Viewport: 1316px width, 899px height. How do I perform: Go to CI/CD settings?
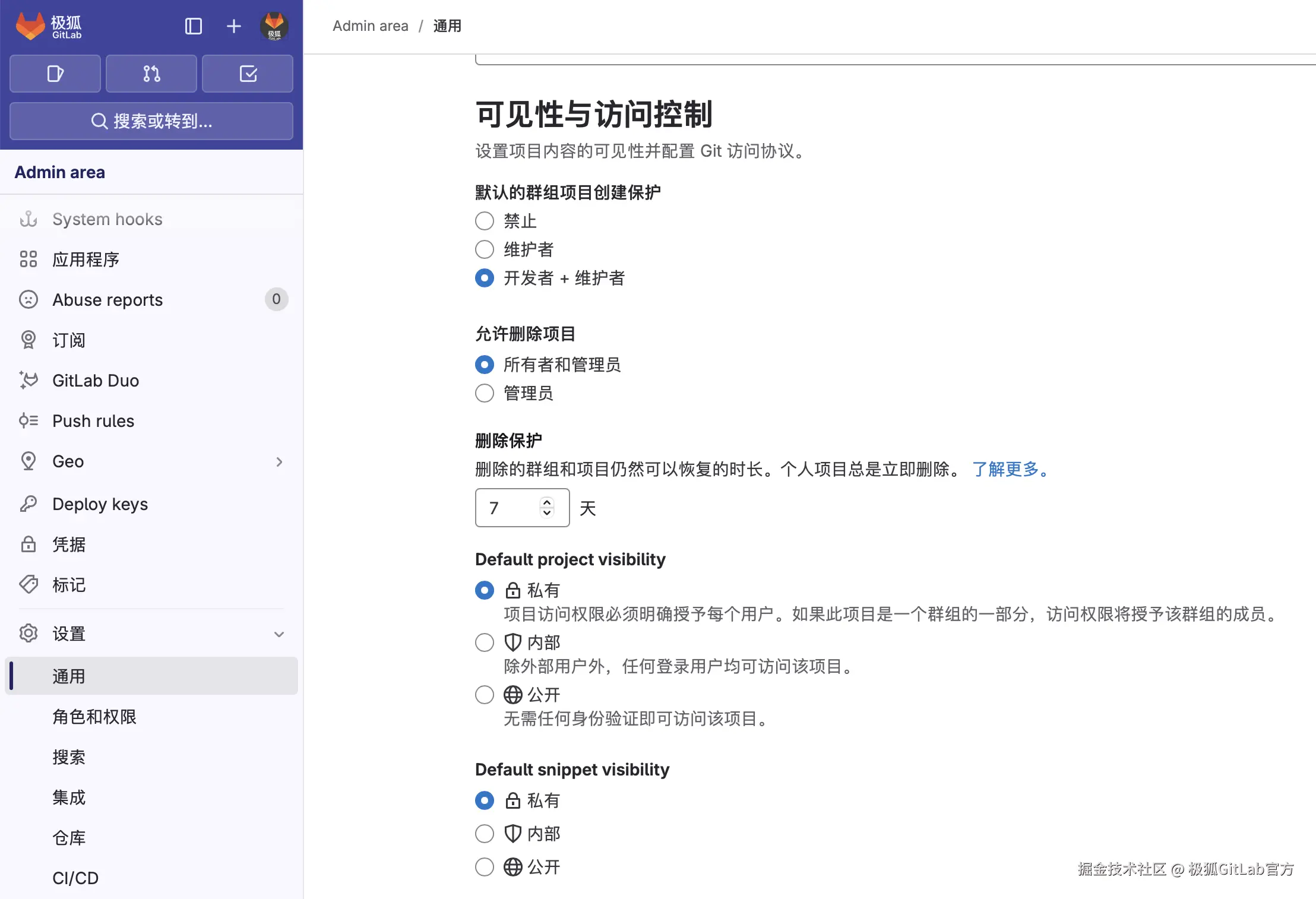coord(75,878)
